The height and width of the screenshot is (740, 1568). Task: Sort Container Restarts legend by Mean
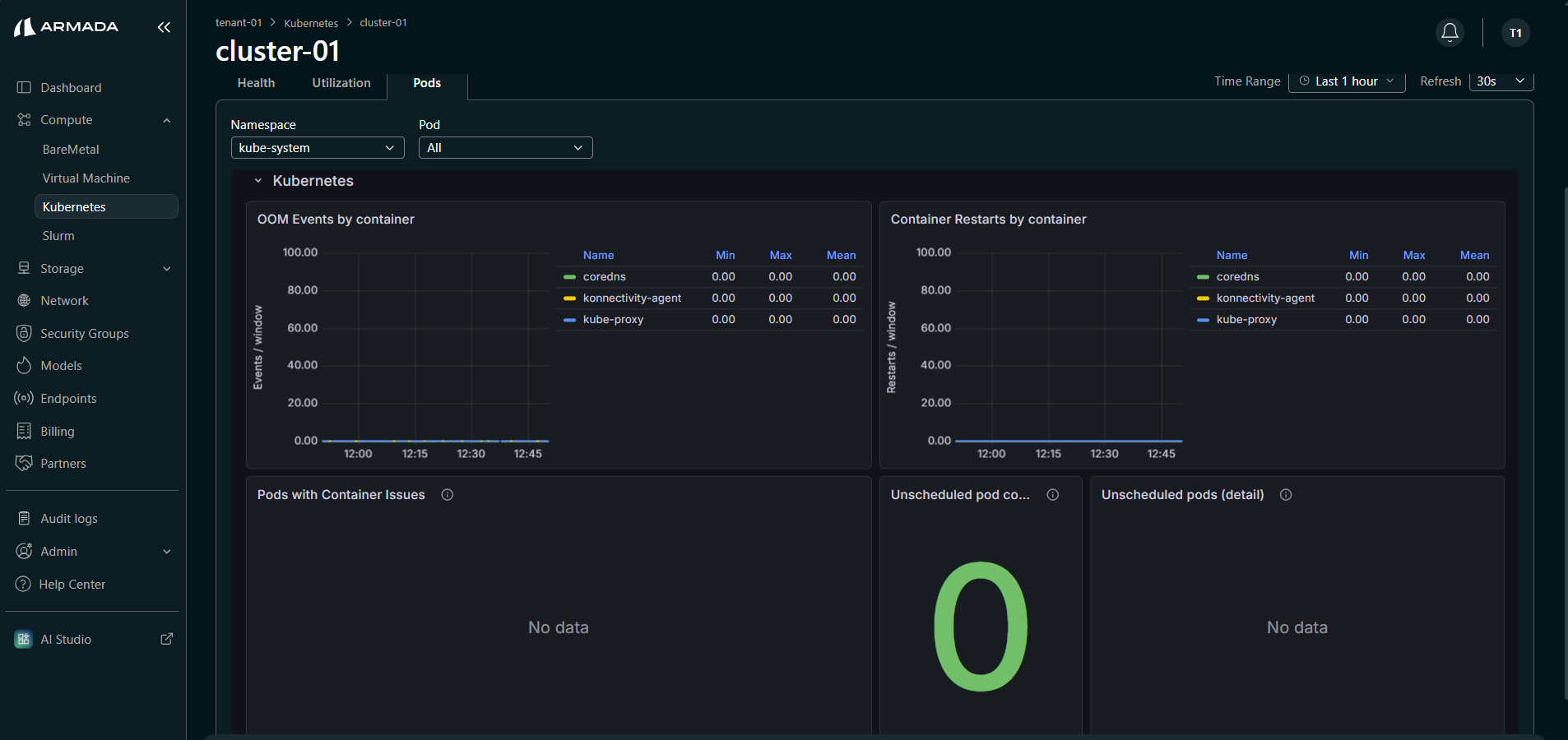pyautogui.click(x=1474, y=256)
